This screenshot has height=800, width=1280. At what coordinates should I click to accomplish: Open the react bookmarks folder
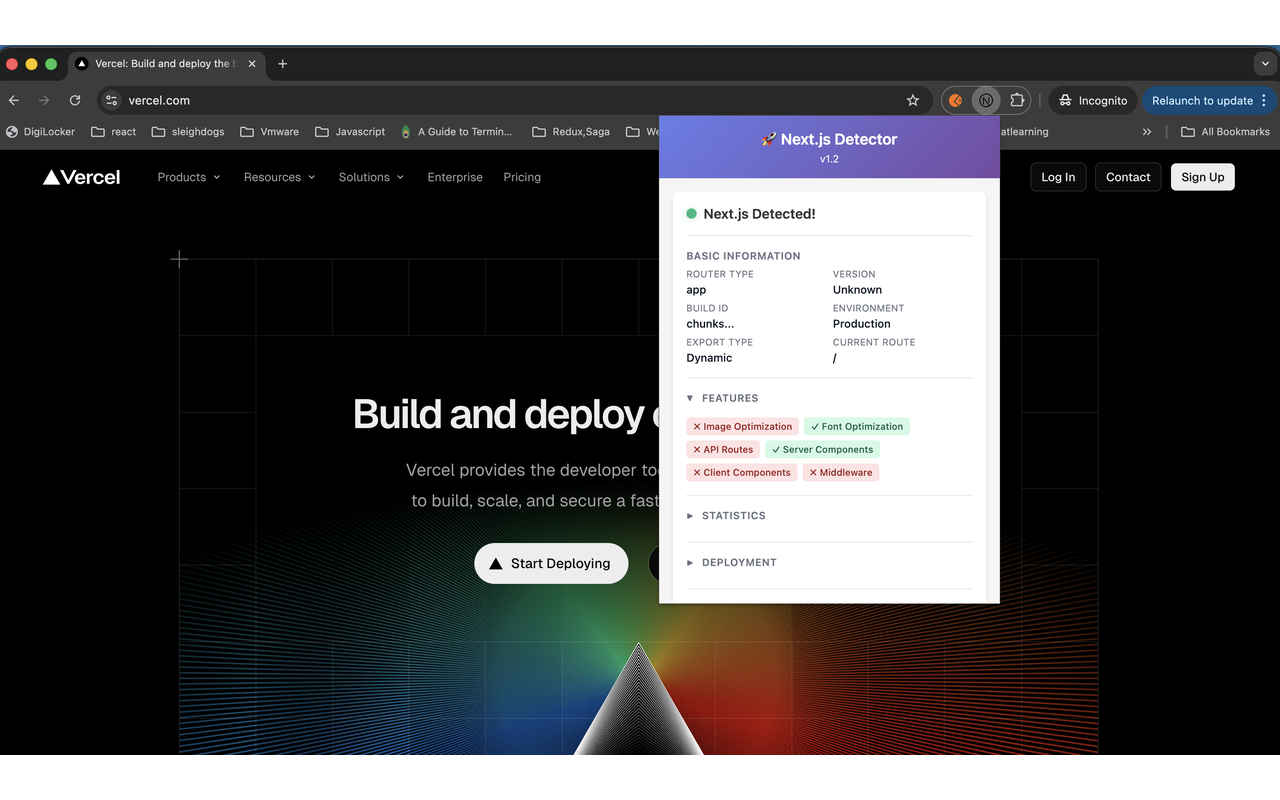[x=113, y=131]
